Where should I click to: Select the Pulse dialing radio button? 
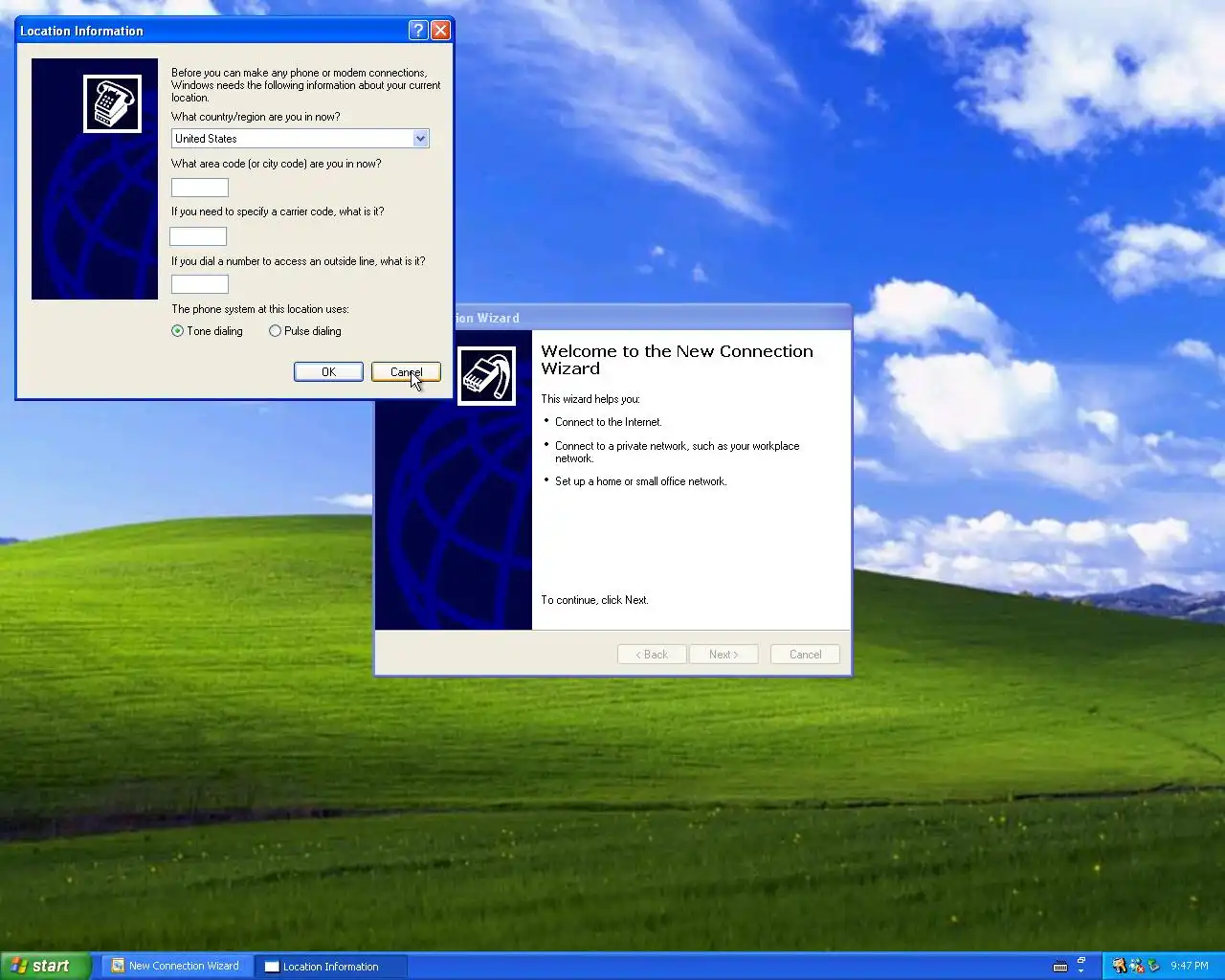[275, 331]
